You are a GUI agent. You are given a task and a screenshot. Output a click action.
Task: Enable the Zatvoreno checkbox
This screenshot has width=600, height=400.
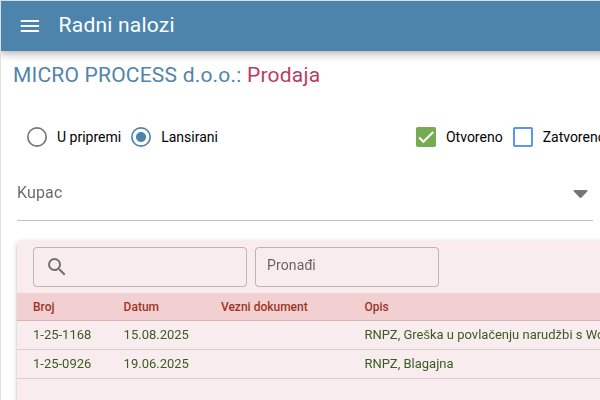point(523,137)
